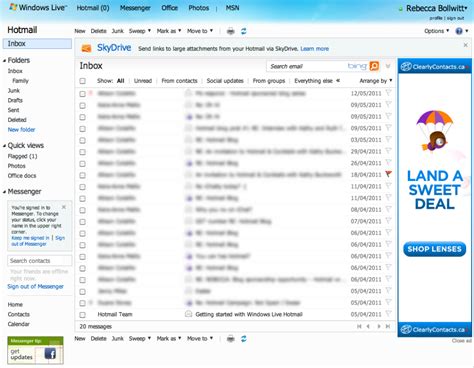Click the New folder link
Viewport: 474px width, 368px height.
[x=21, y=130]
